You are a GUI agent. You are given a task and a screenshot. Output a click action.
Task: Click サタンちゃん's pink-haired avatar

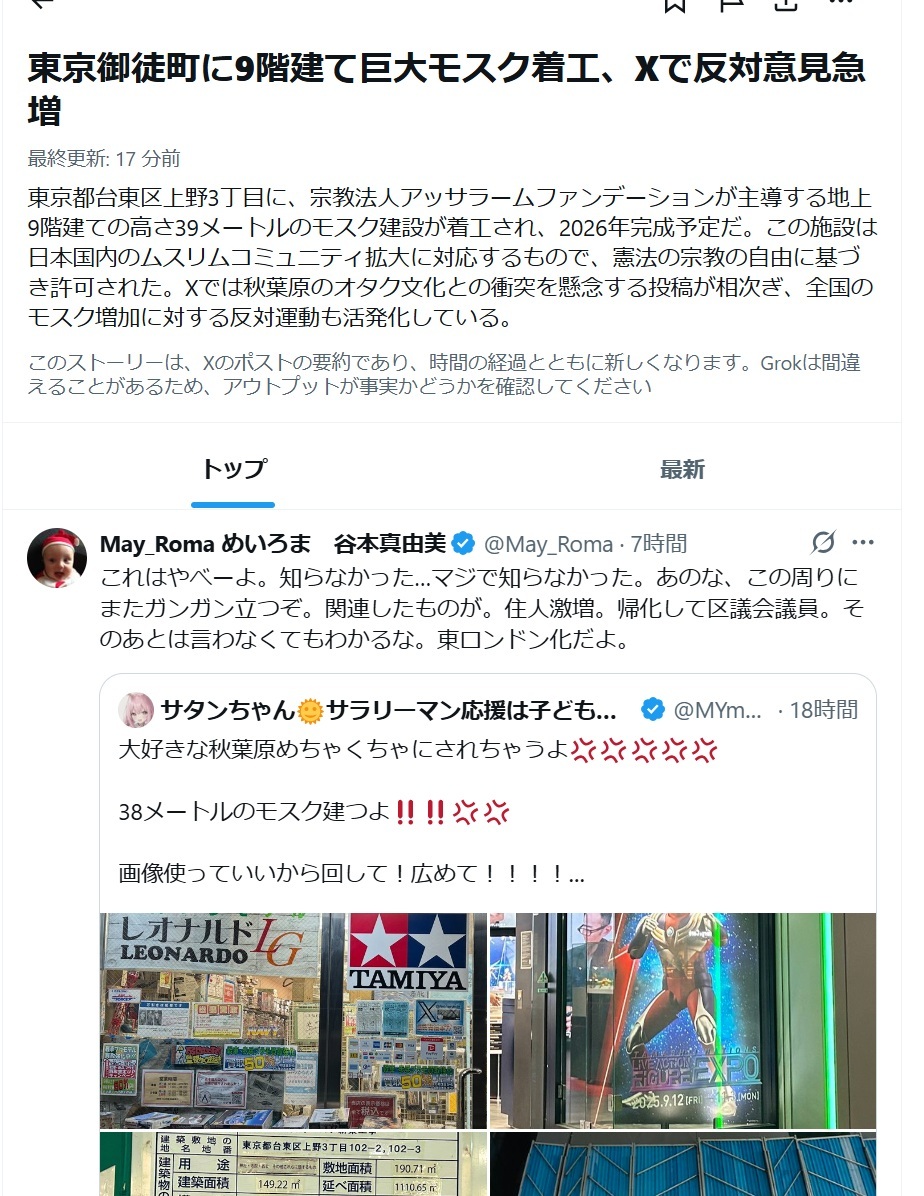136,710
